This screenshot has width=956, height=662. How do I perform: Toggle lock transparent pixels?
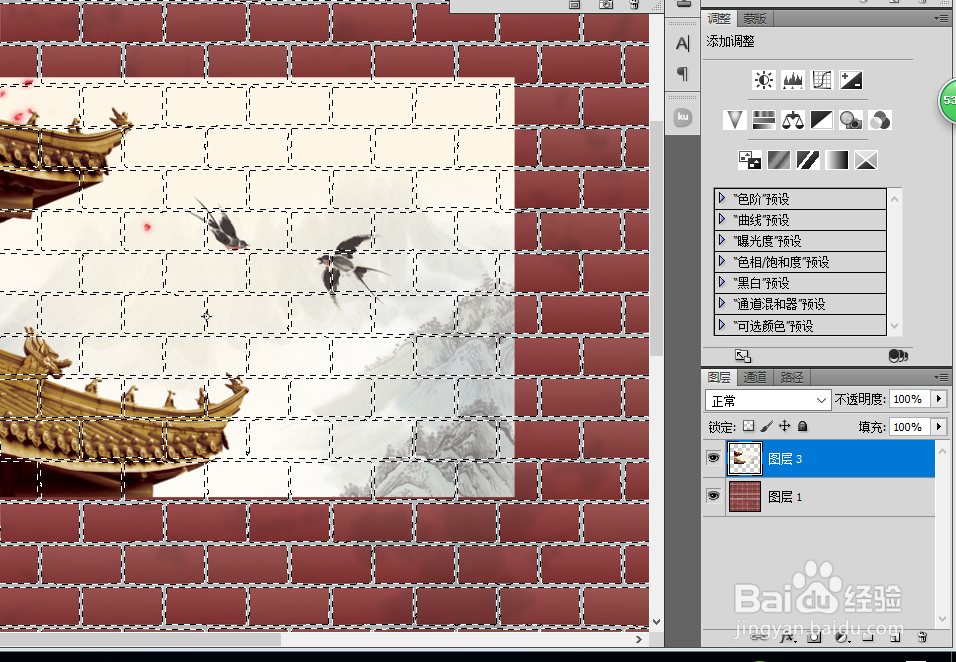[748, 426]
